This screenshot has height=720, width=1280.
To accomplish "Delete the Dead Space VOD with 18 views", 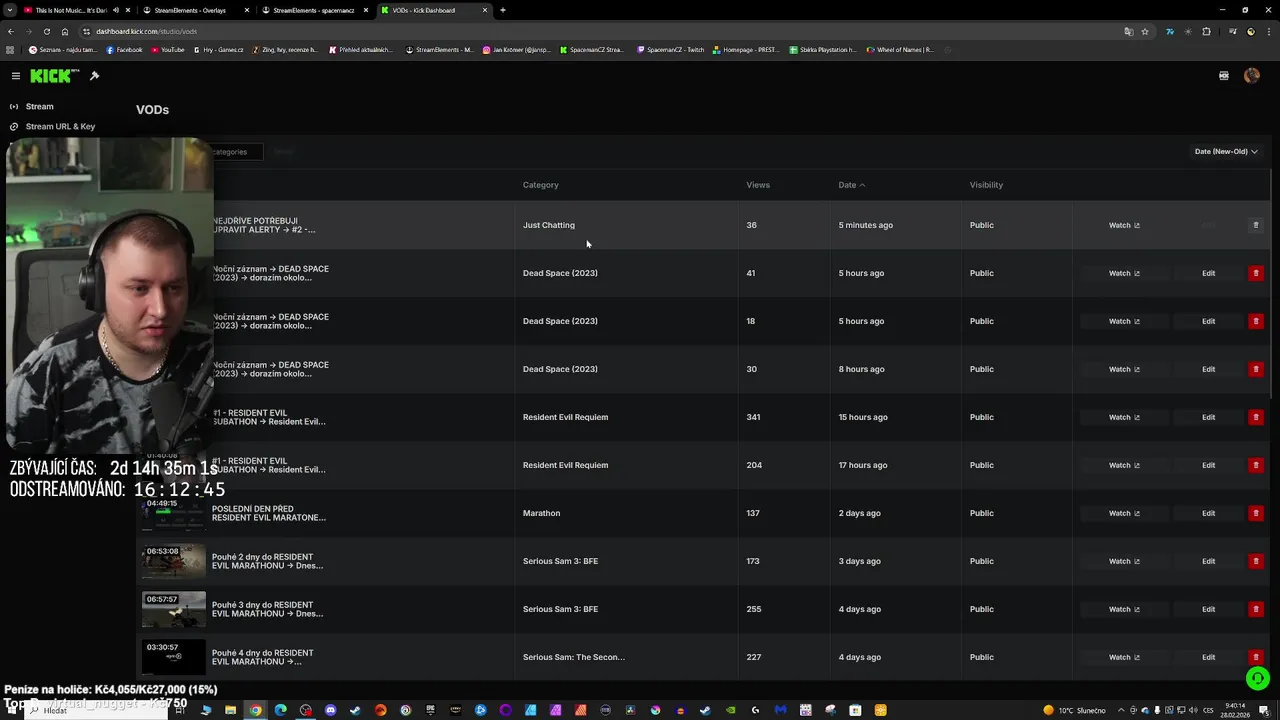I will 1256,321.
